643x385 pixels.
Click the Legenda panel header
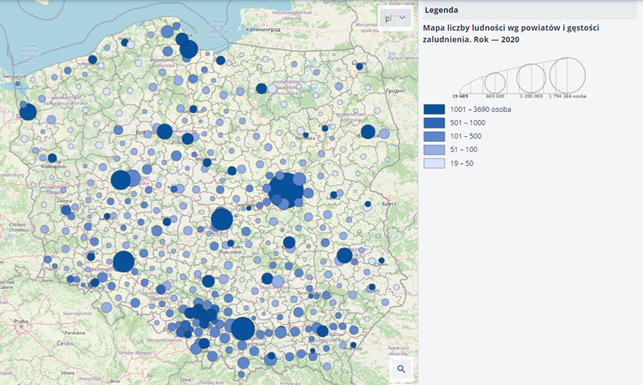click(529, 10)
